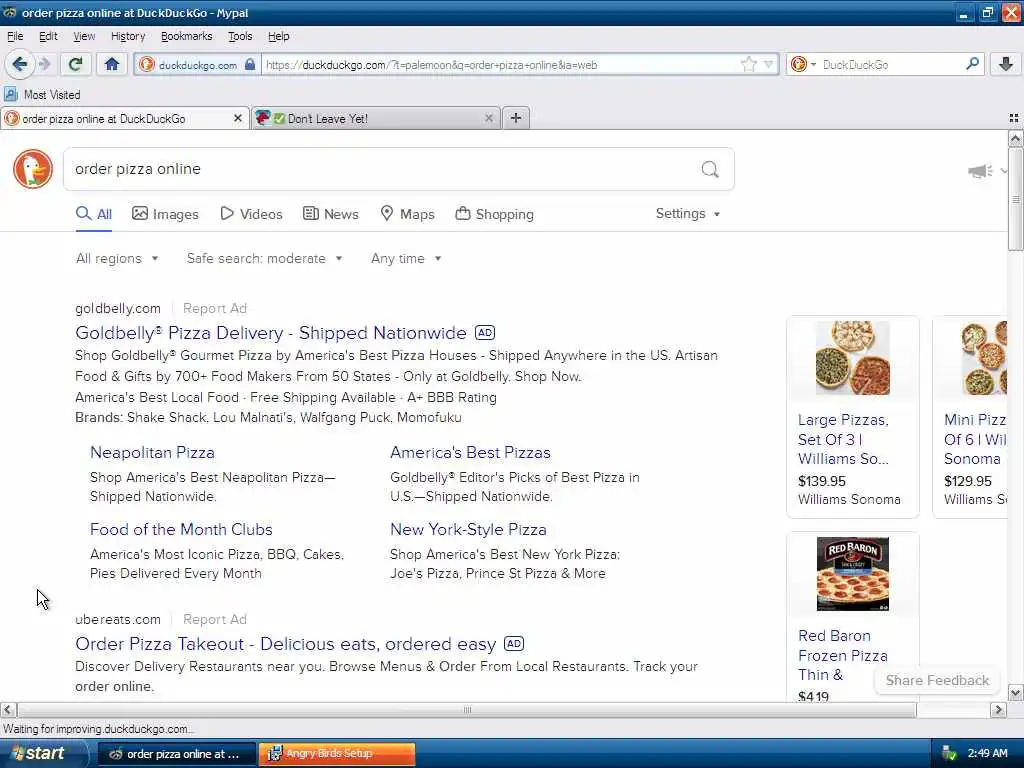Select the Maps search category
This screenshot has width=1024, height=768.
click(x=408, y=214)
